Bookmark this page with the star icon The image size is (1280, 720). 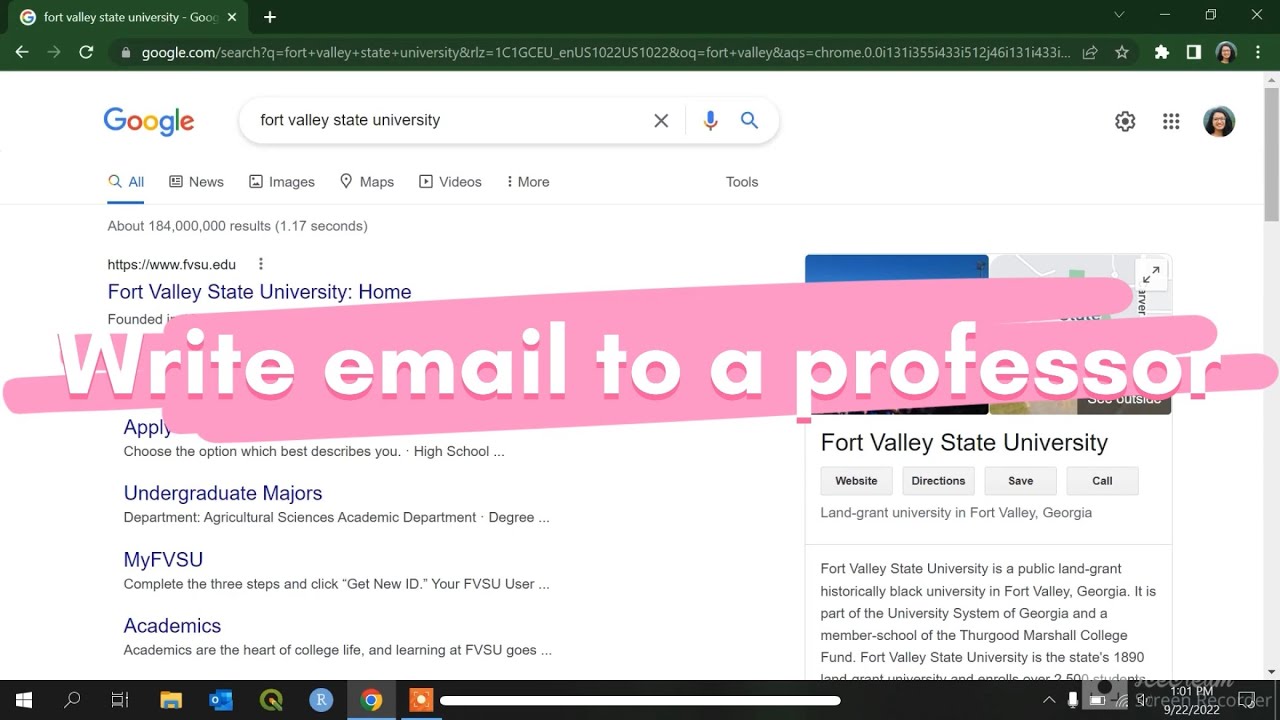[1122, 52]
